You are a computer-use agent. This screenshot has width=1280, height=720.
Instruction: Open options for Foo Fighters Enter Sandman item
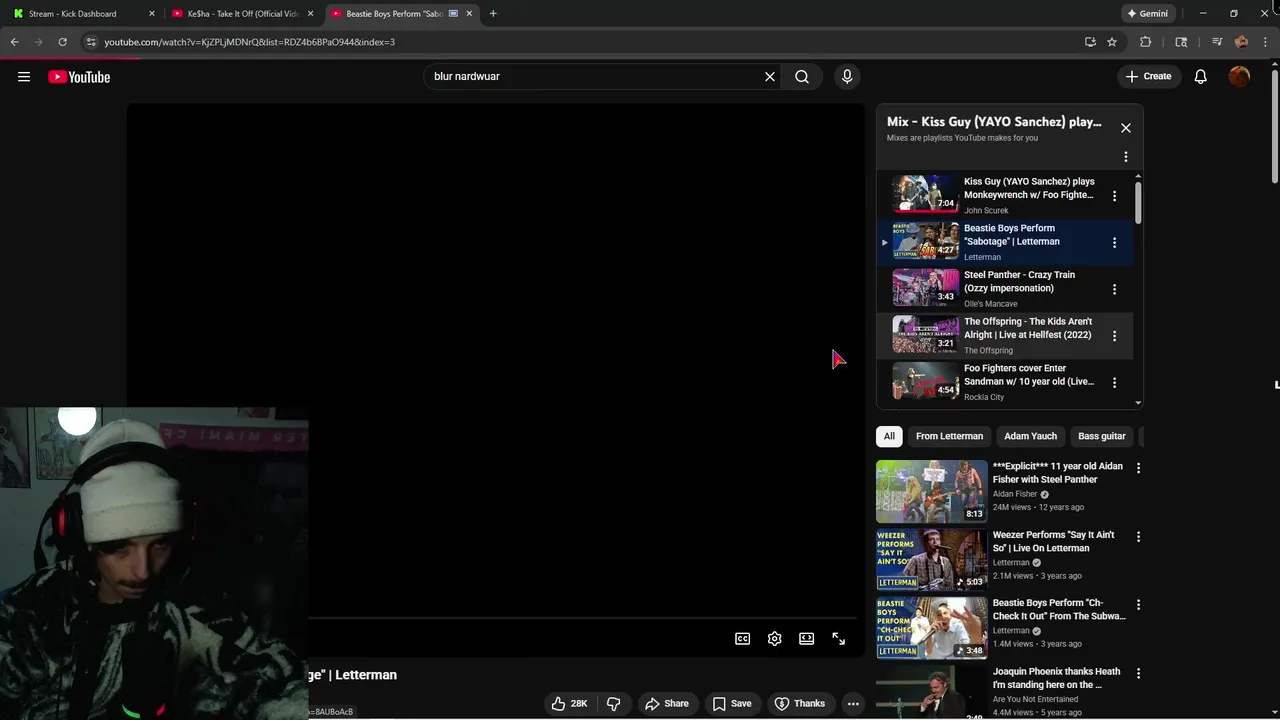[1114, 383]
